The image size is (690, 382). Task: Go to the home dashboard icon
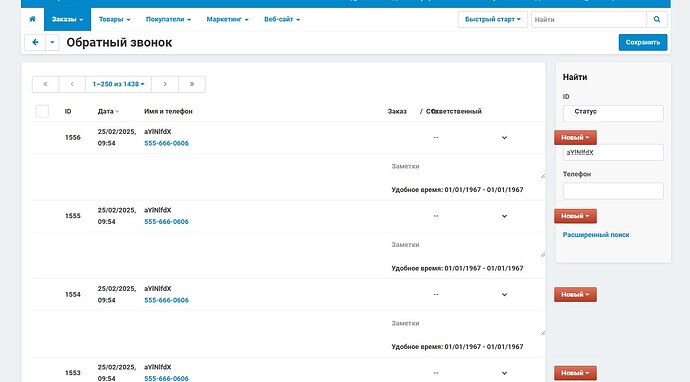32,19
